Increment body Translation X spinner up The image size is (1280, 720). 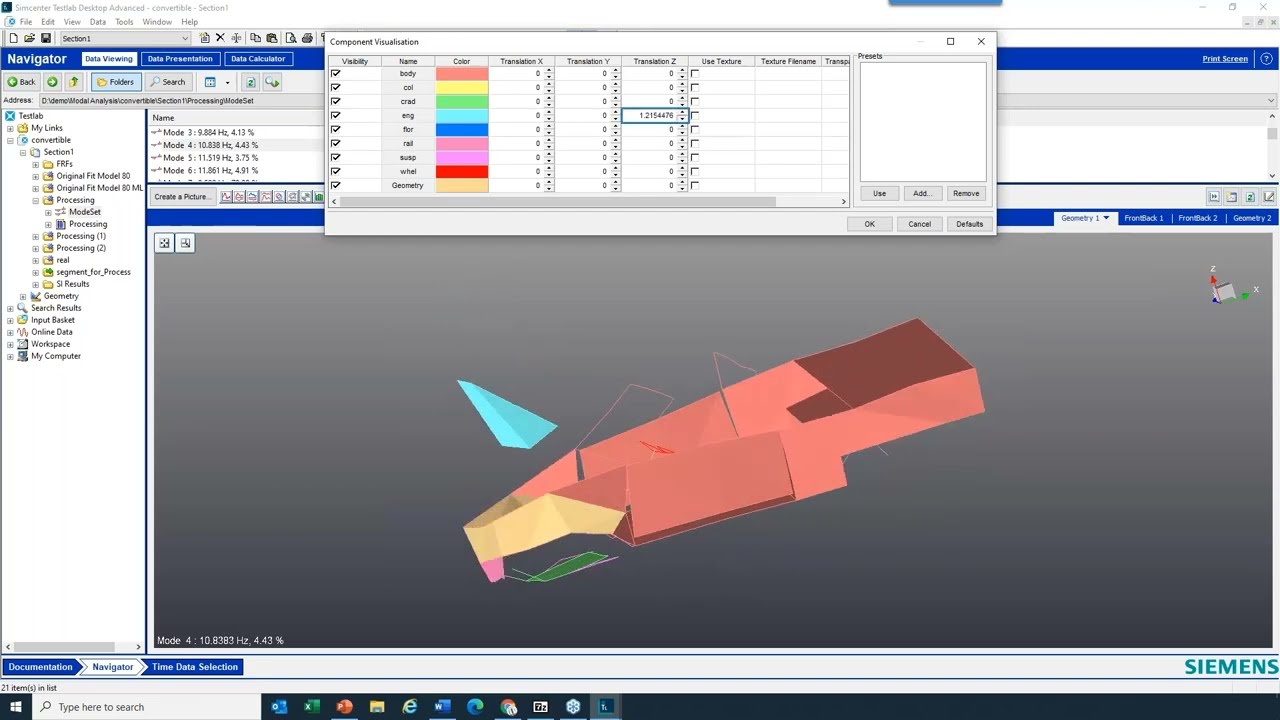(548, 71)
